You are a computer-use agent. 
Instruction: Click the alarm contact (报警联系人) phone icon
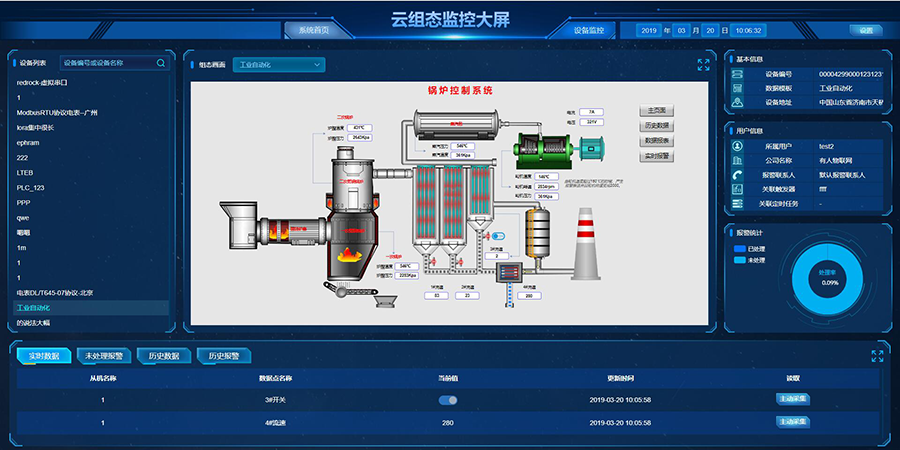[737, 174]
